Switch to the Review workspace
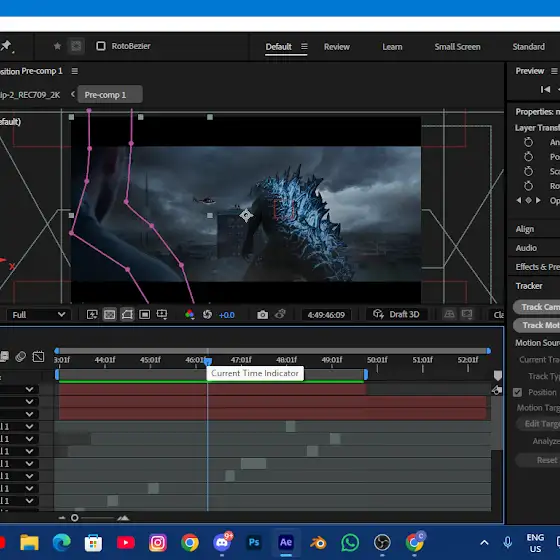 (x=337, y=47)
